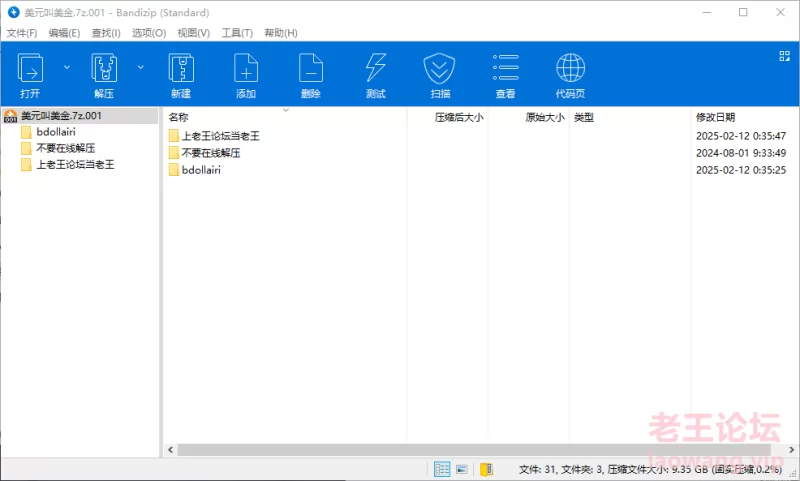
Task: Click horizontal scrollbar left arrow
Action: tap(171, 450)
